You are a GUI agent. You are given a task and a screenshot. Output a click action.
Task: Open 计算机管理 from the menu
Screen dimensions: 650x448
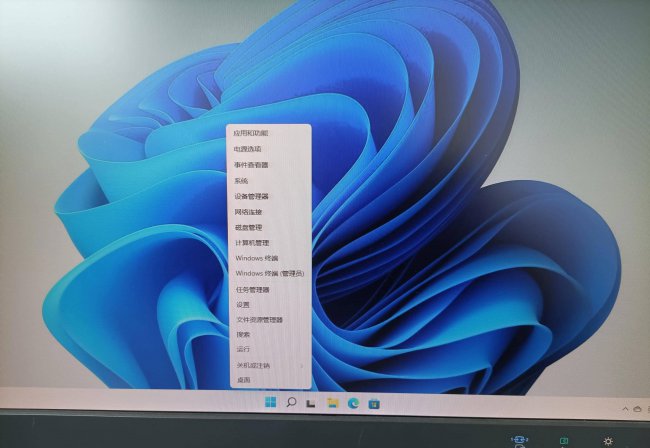(269, 243)
